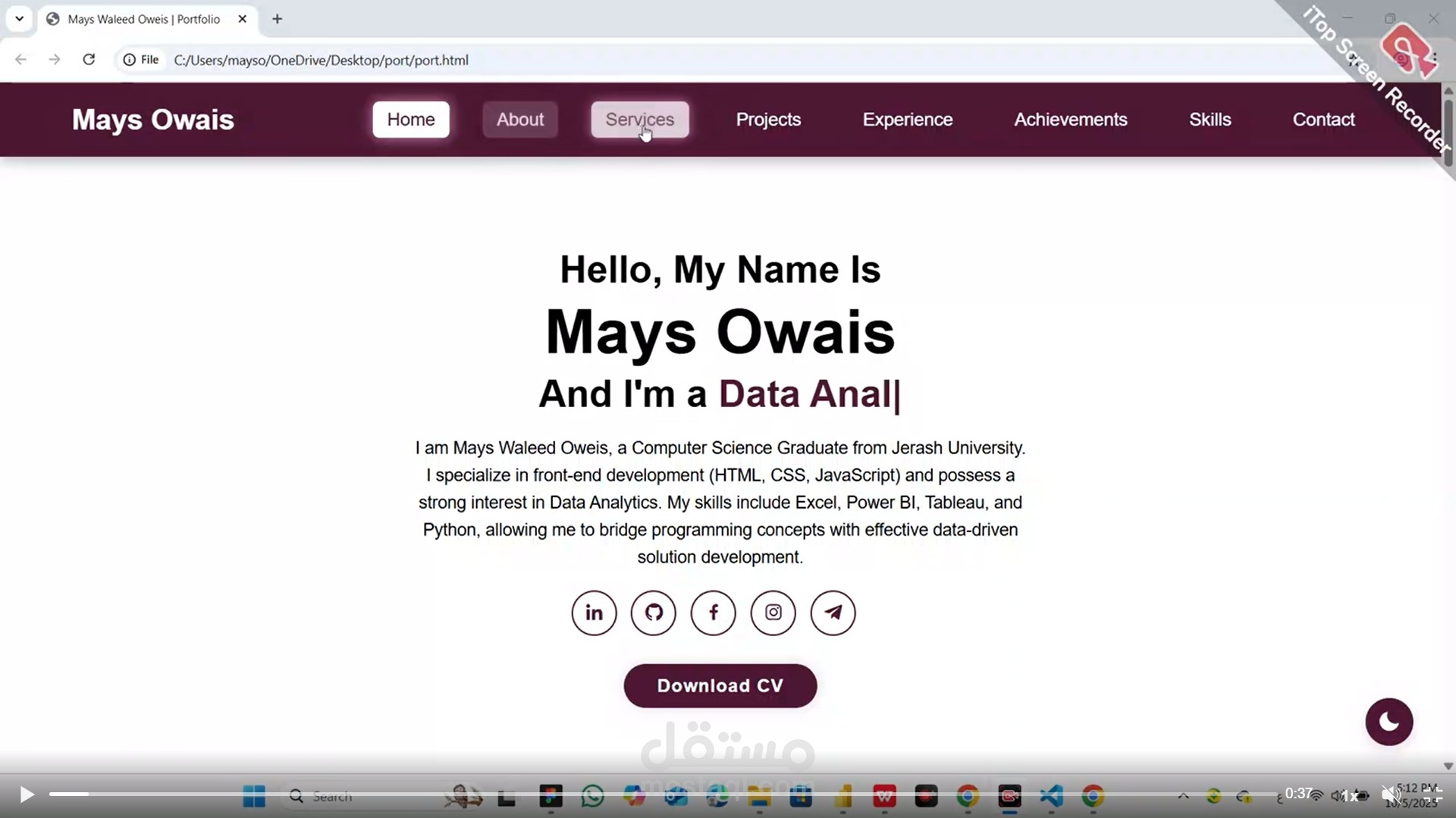
Task: Go to the Home nav item
Action: click(411, 120)
